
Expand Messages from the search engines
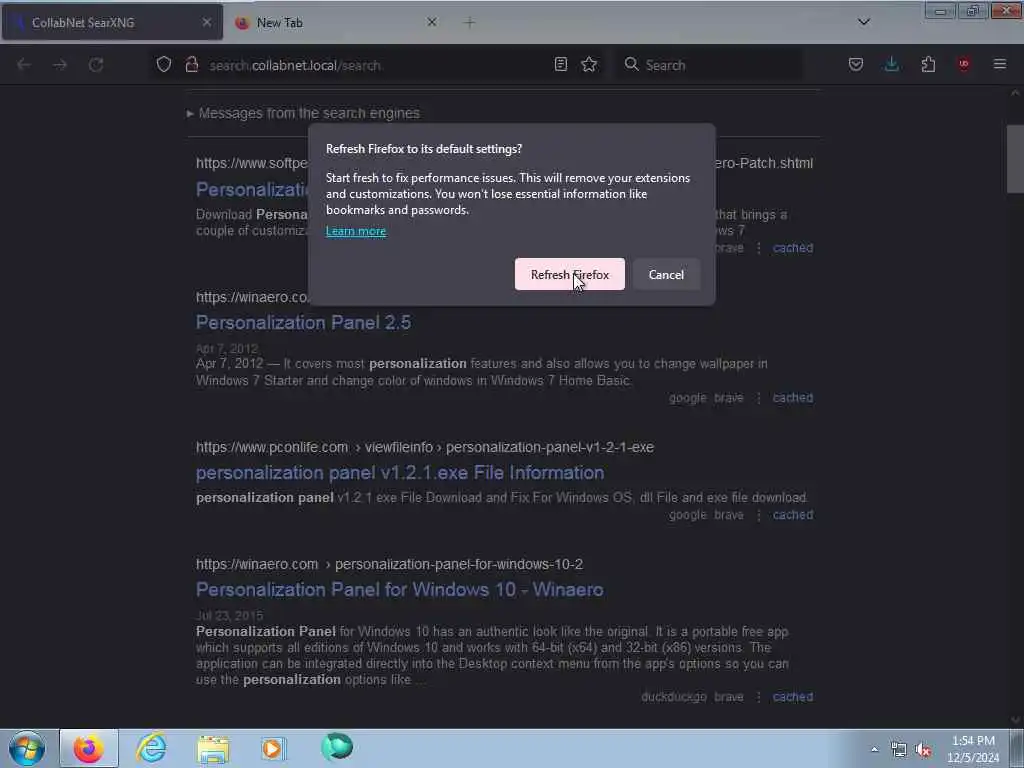coord(303,113)
